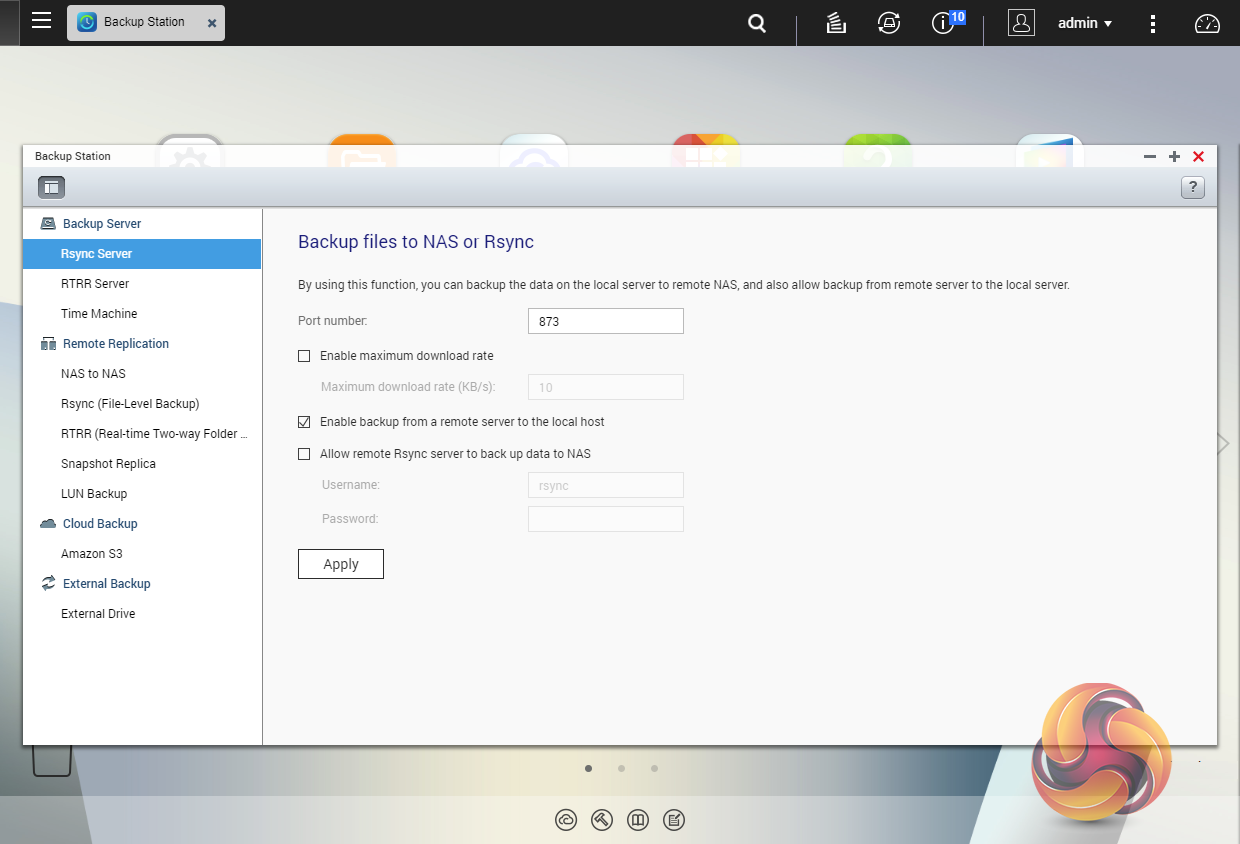Click the myQNAPcloud icon in bottom bar
Image resolution: width=1240 pixels, height=844 pixels.
coord(566,820)
